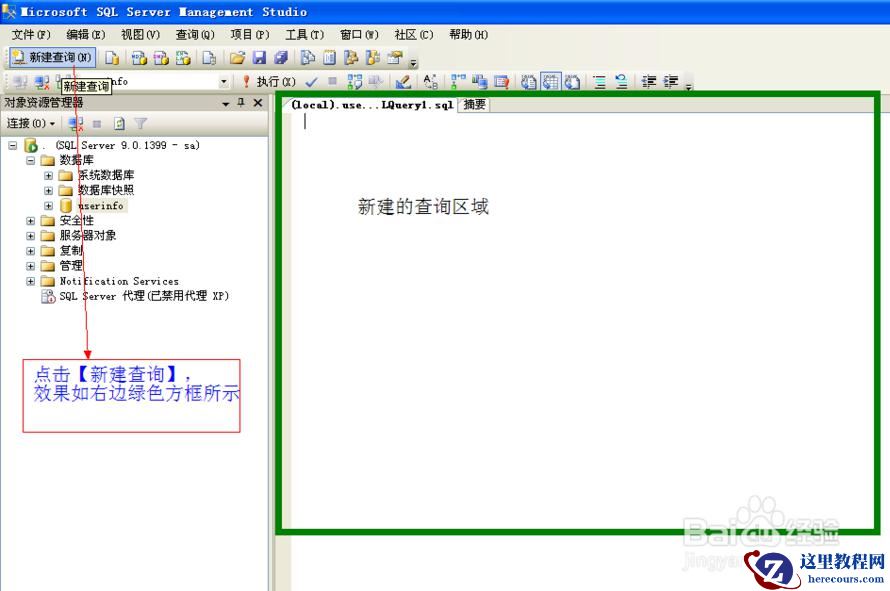Toggle auto-hide pin on Object Explorer
Viewport: 890px width, 591px height.
click(241, 103)
